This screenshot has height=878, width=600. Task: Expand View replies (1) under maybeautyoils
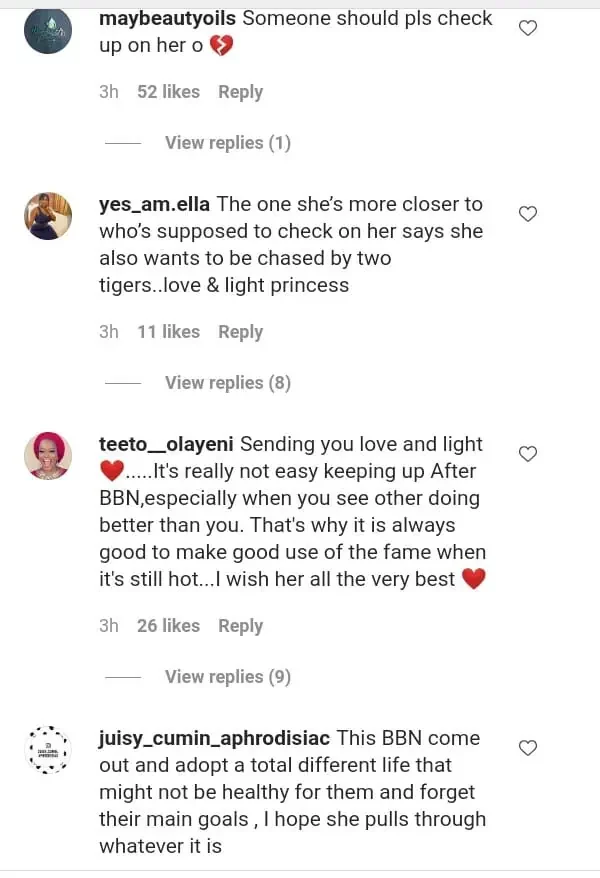pos(227,143)
